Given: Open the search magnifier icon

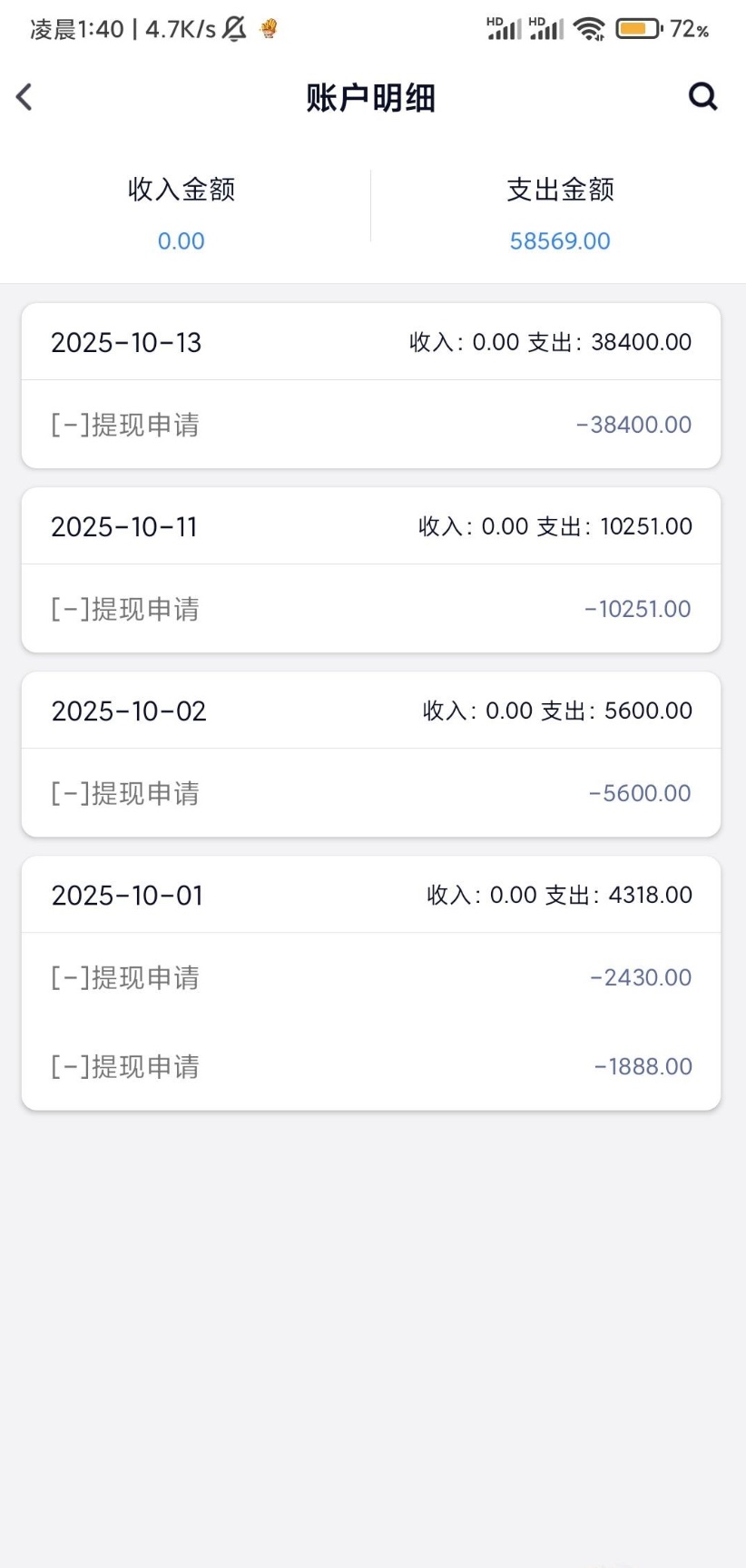Looking at the screenshot, I should pos(702,96).
